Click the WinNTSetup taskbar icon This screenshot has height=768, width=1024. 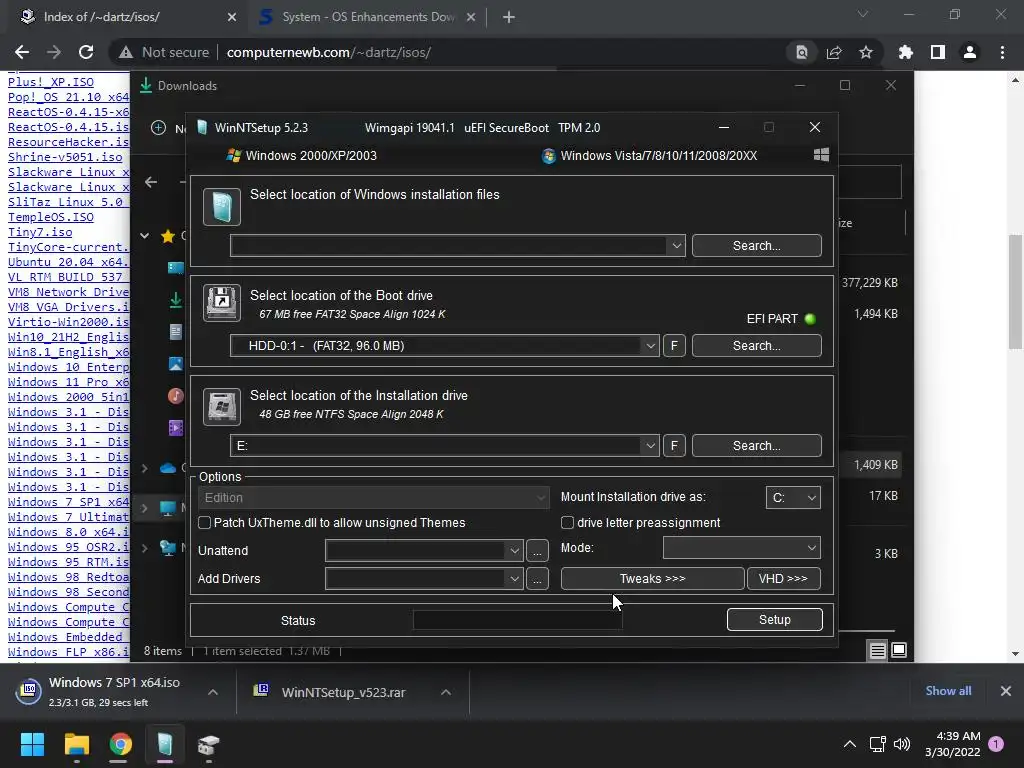[165, 744]
